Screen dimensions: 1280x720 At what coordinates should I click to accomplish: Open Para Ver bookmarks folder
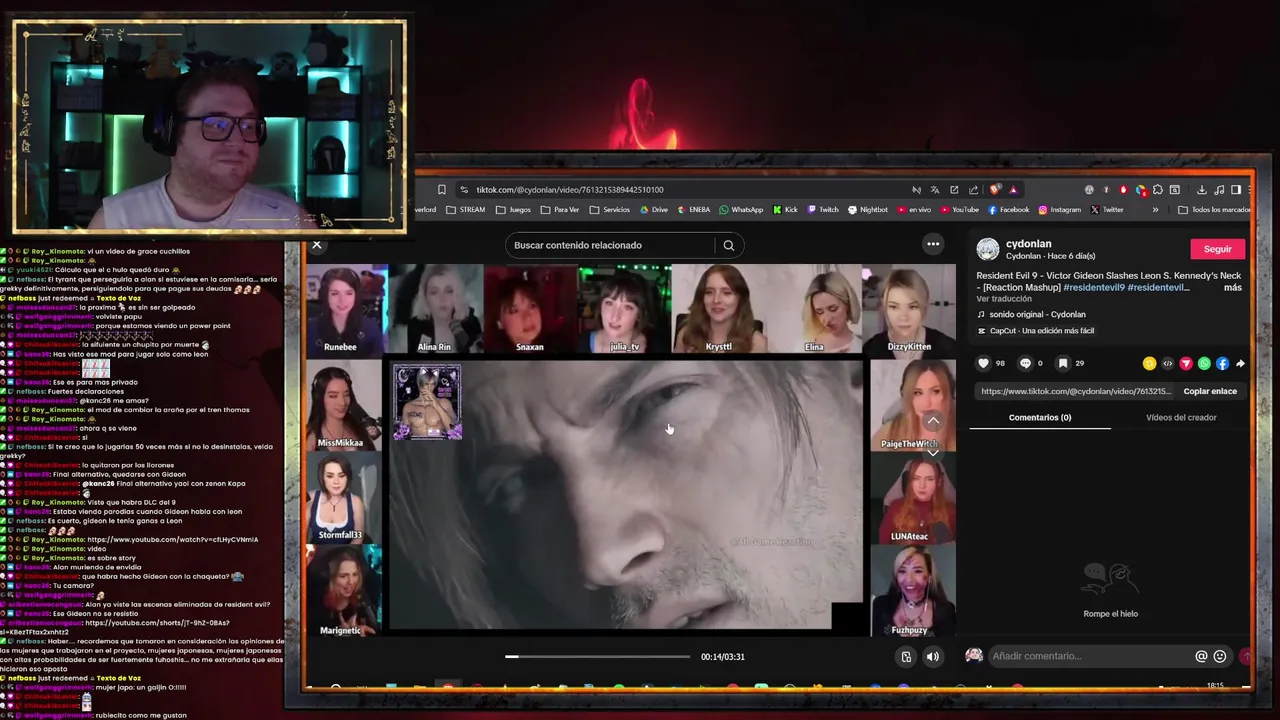point(559,210)
